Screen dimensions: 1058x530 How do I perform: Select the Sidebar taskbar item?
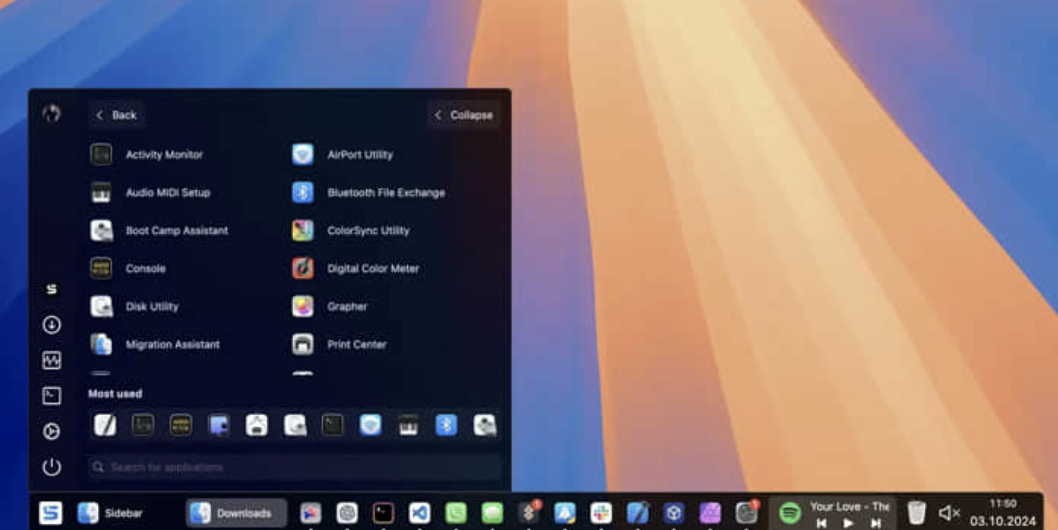(111, 513)
